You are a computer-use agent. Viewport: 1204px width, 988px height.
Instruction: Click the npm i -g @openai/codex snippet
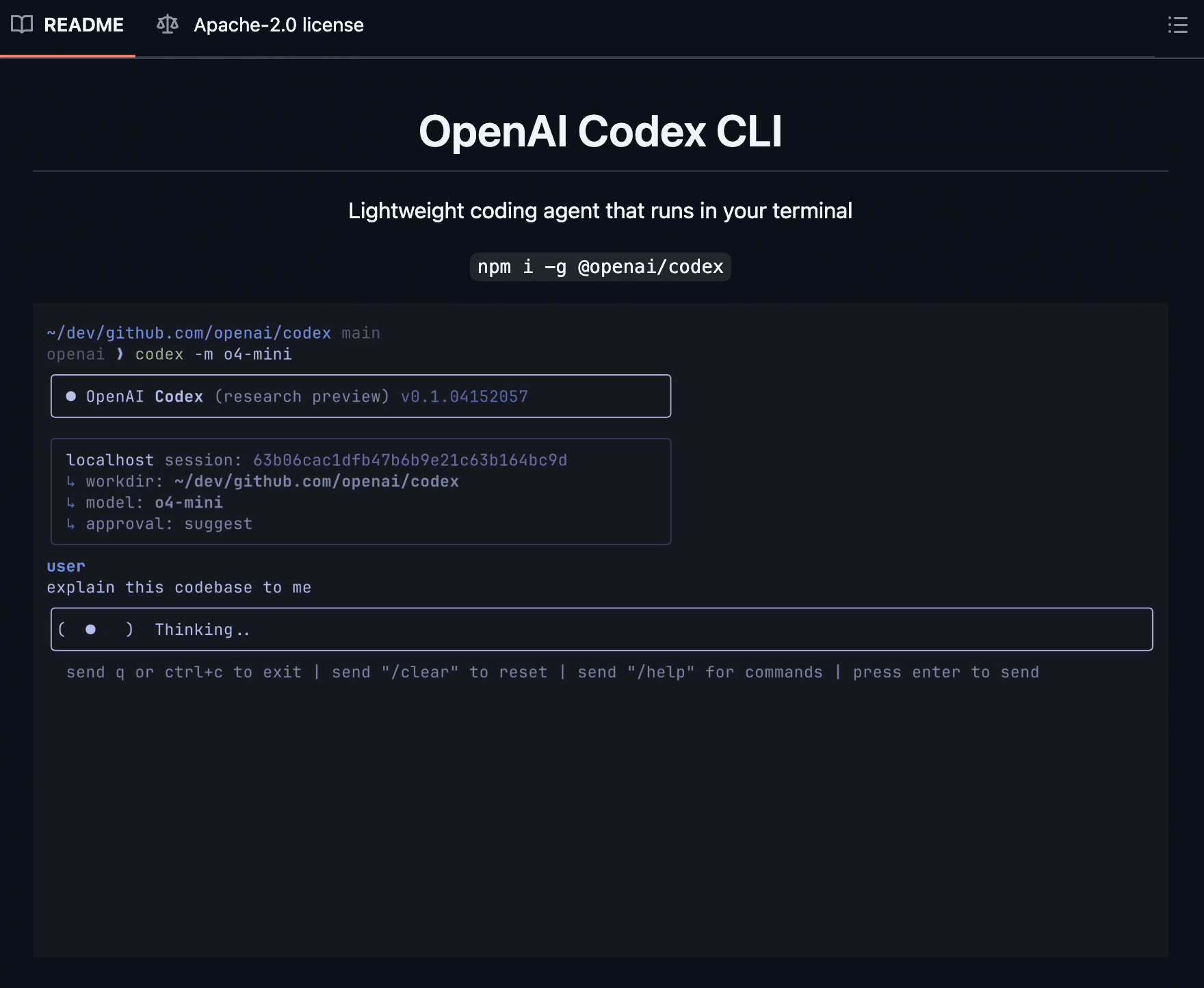click(600, 267)
